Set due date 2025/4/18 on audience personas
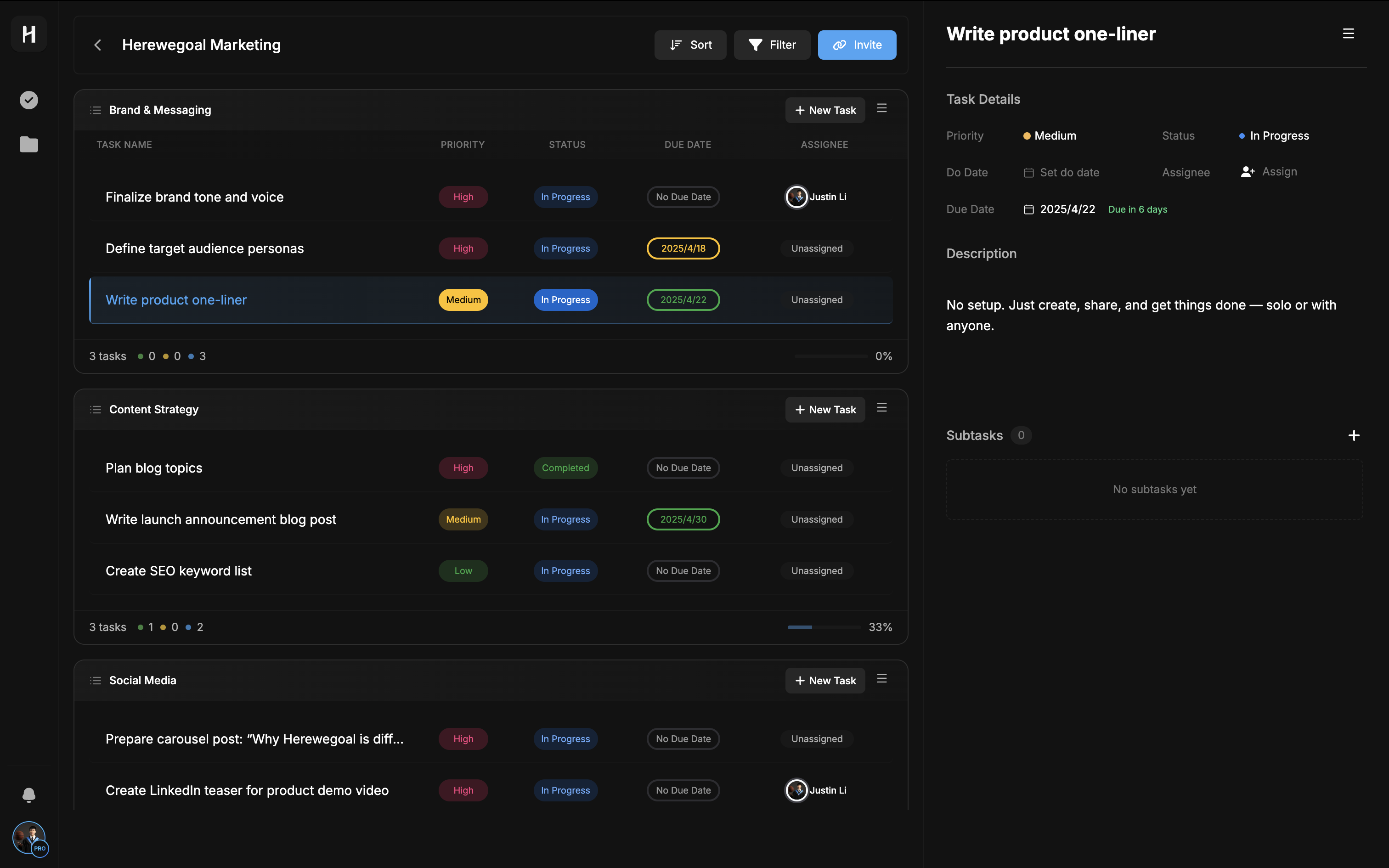This screenshot has width=1389, height=868. [683, 248]
